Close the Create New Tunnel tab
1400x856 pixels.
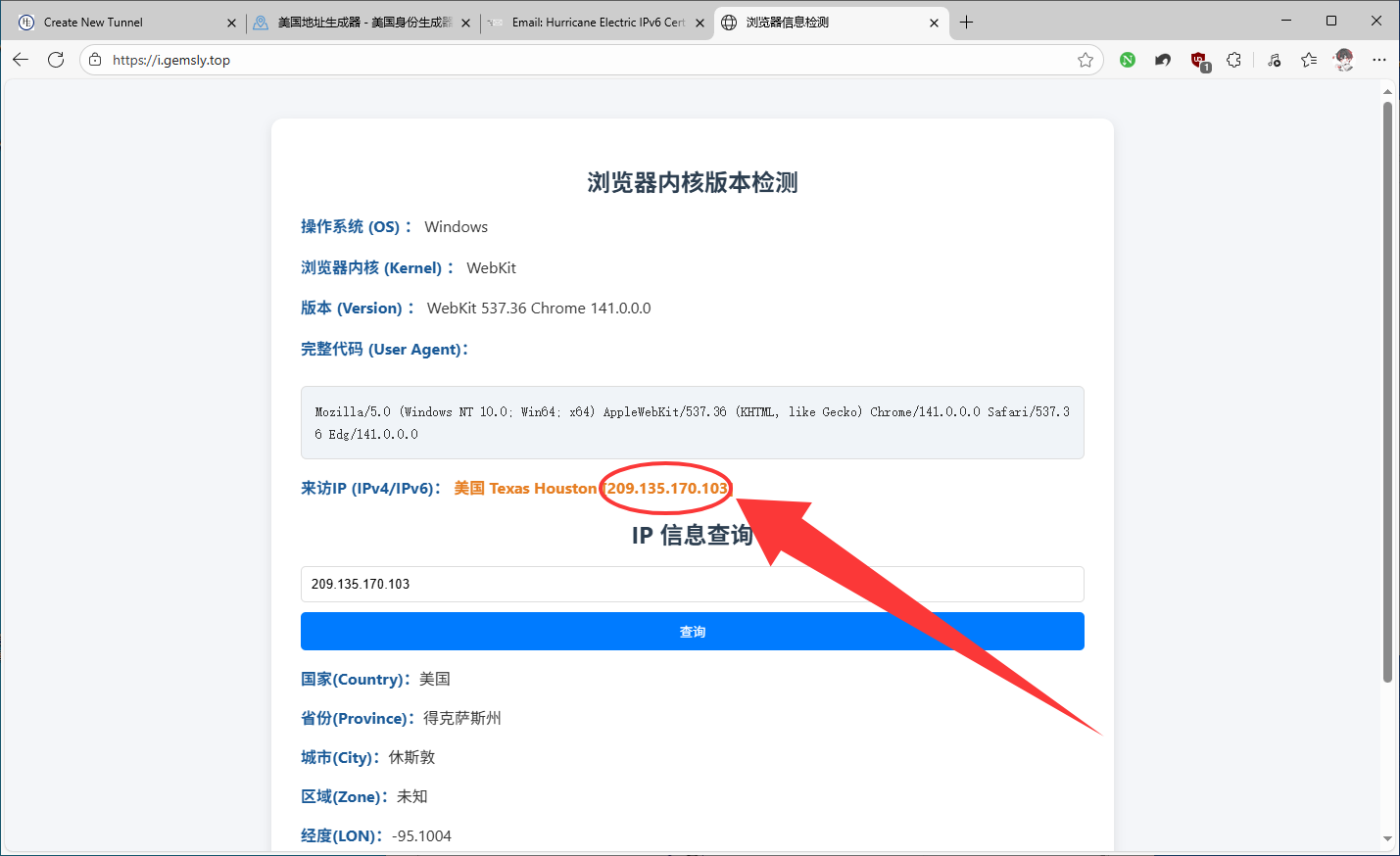tap(231, 23)
